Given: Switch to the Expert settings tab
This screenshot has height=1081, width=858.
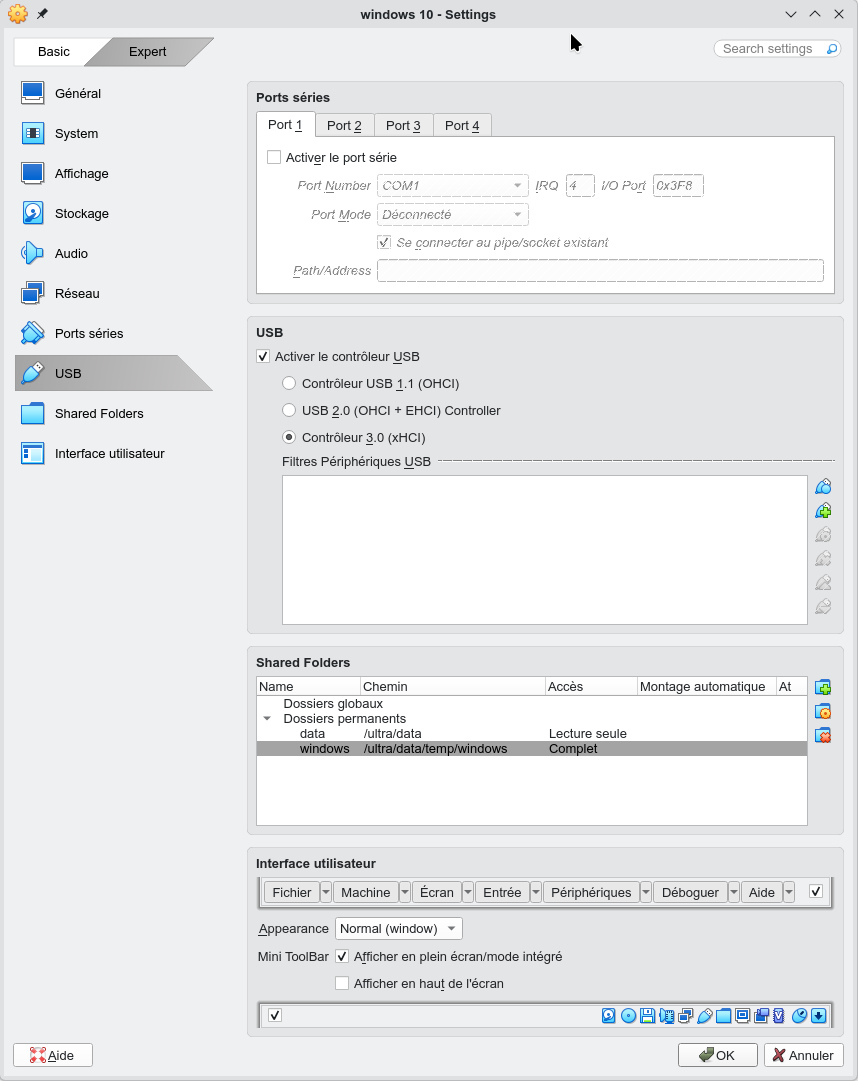Looking at the screenshot, I should point(147,52).
